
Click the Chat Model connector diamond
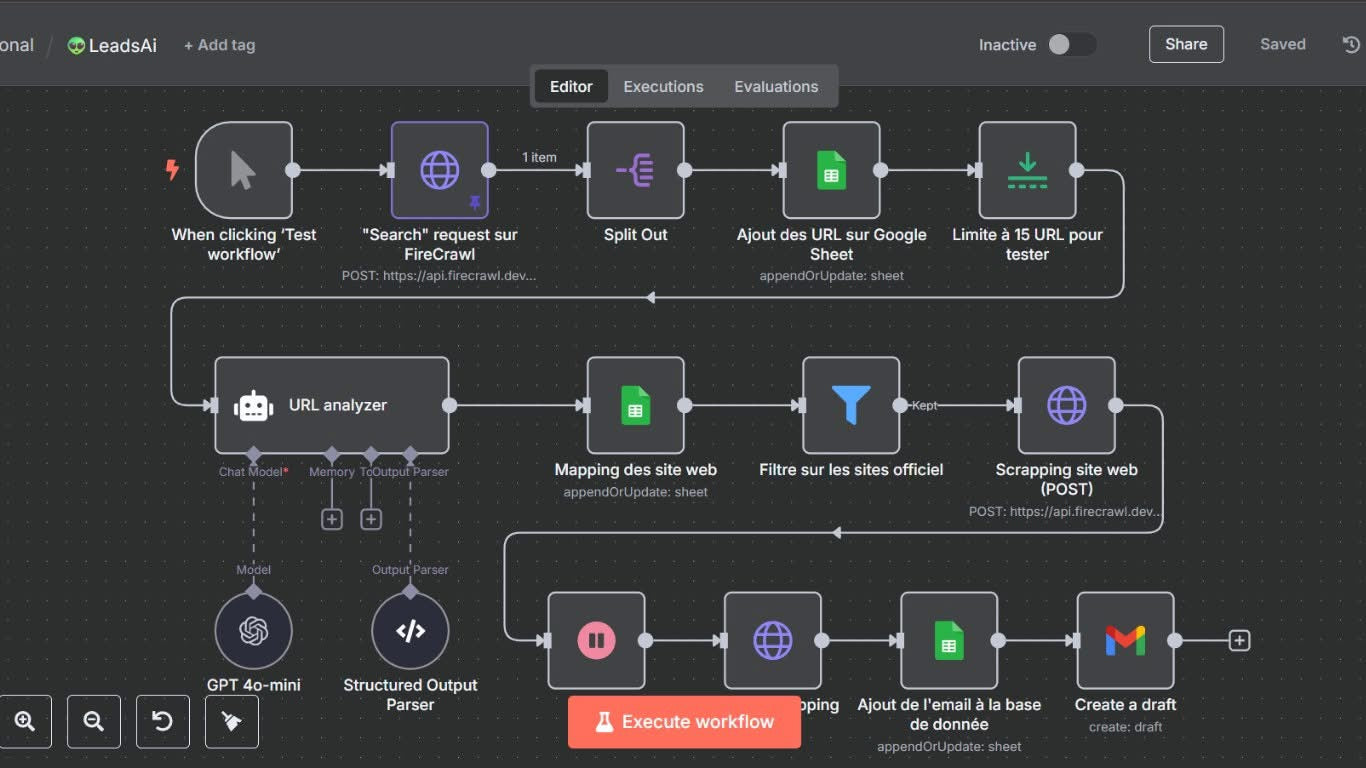pyautogui.click(x=254, y=453)
